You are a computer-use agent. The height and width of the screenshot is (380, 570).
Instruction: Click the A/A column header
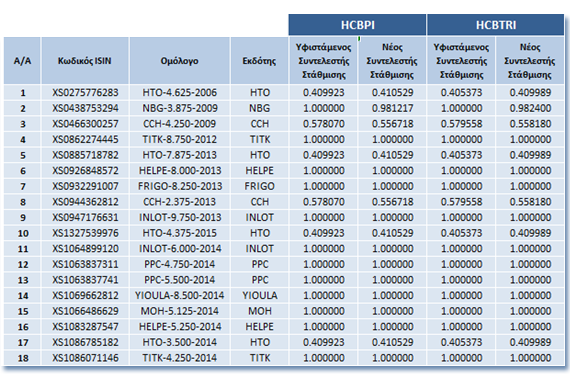pyautogui.click(x=22, y=61)
